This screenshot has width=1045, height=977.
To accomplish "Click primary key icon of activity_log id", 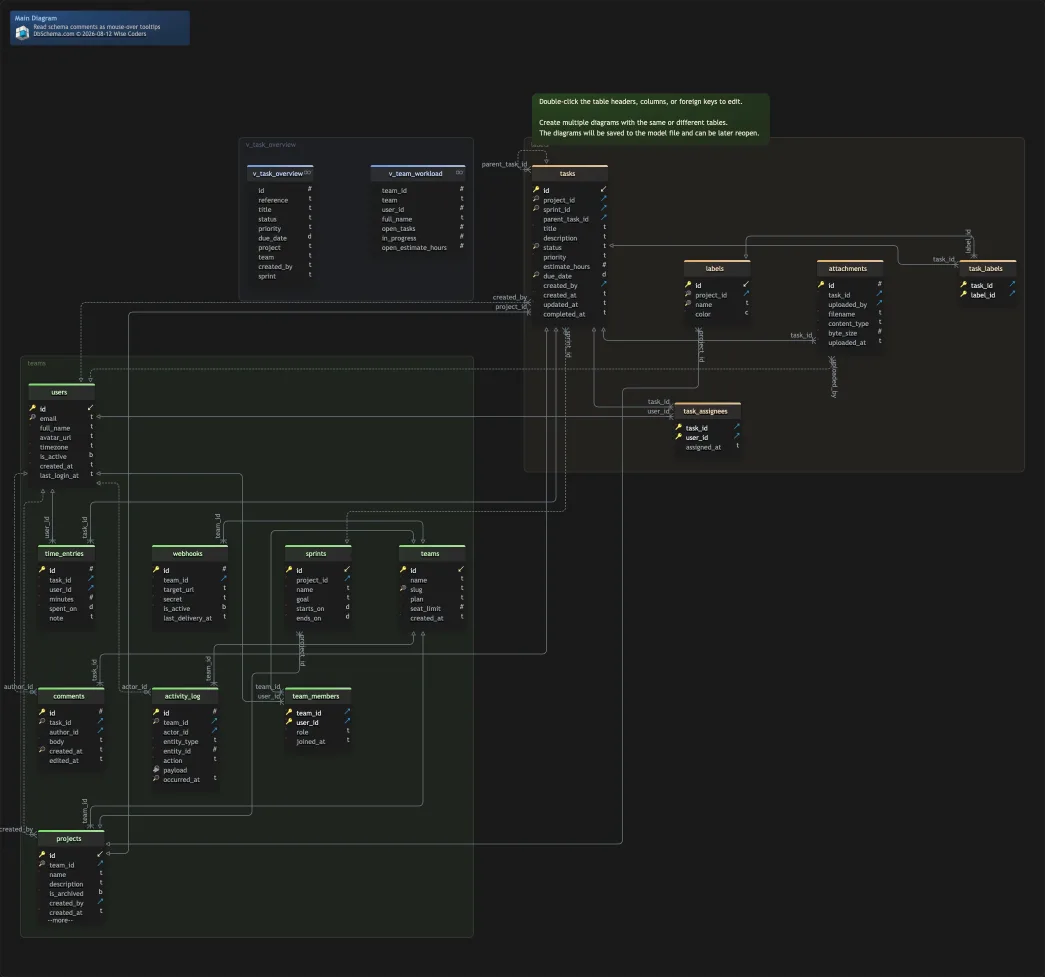I will pyautogui.click(x=156, y=712).
